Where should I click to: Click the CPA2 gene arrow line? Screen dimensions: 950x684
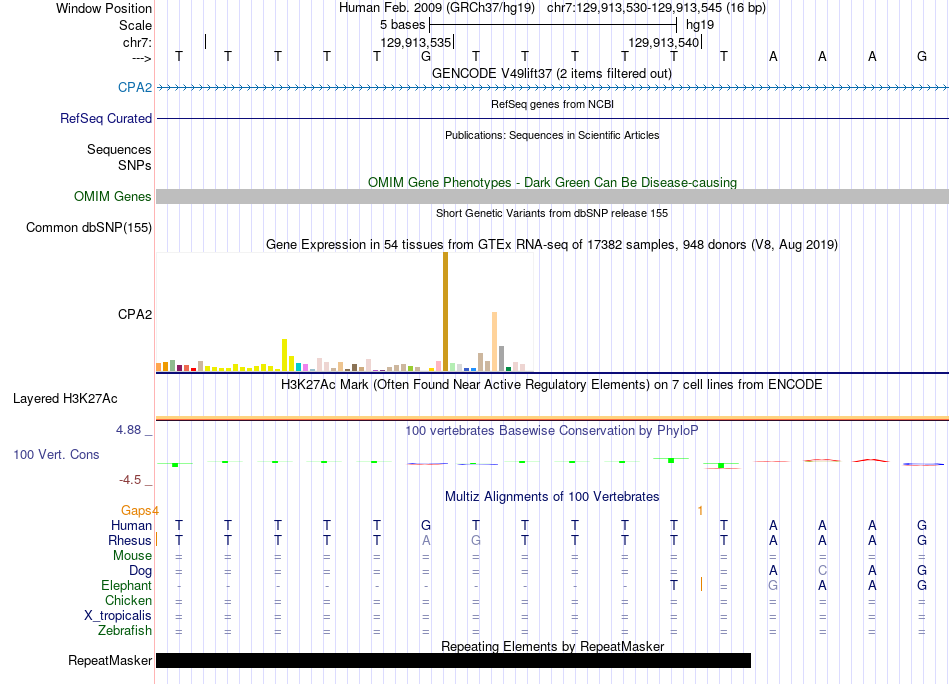click(552, 88)
